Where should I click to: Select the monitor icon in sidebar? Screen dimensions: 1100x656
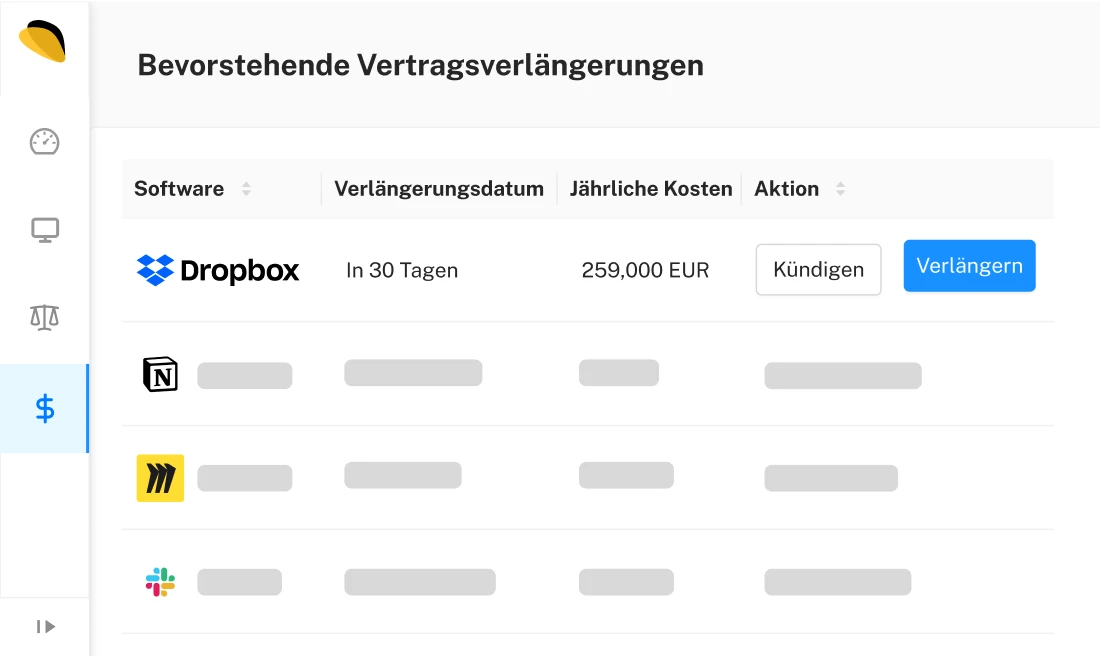tap(44, 231)
